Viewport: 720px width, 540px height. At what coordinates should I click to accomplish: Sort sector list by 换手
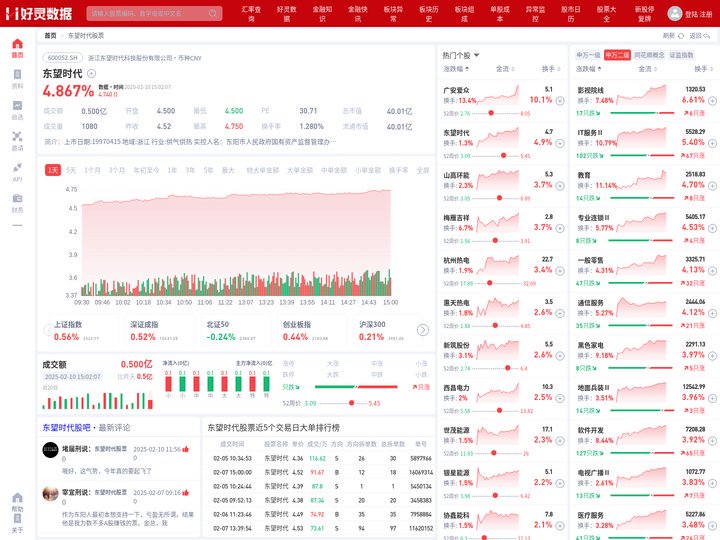703,69
